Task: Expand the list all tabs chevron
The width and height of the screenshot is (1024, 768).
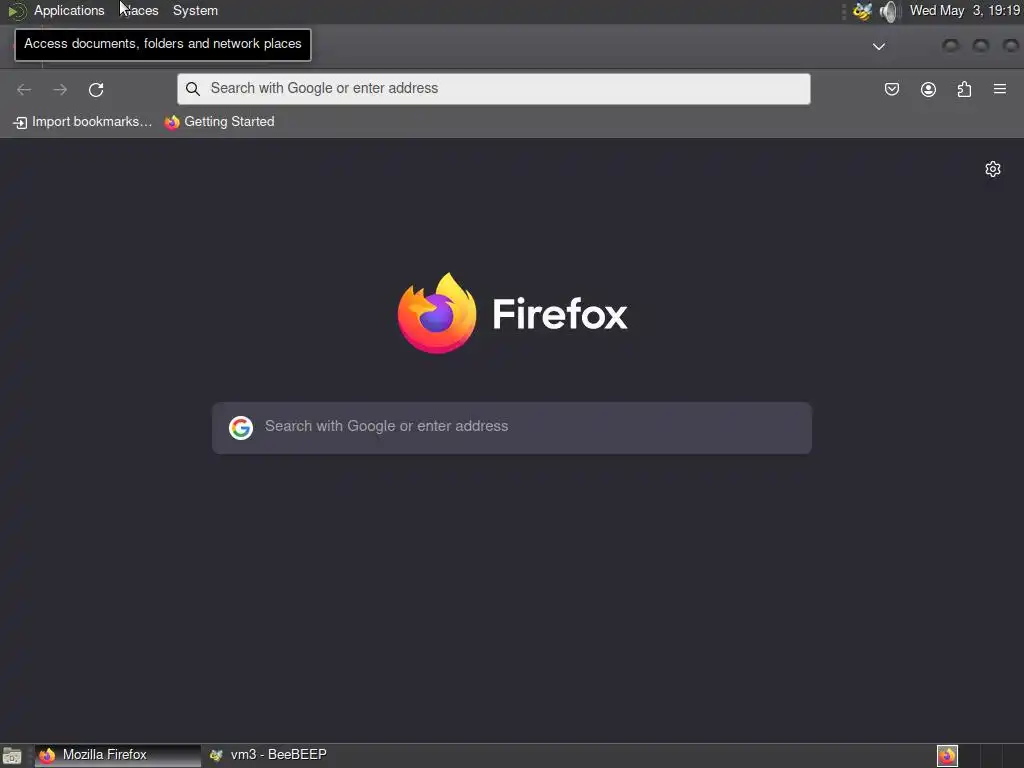Action: (x=879, y=46)
